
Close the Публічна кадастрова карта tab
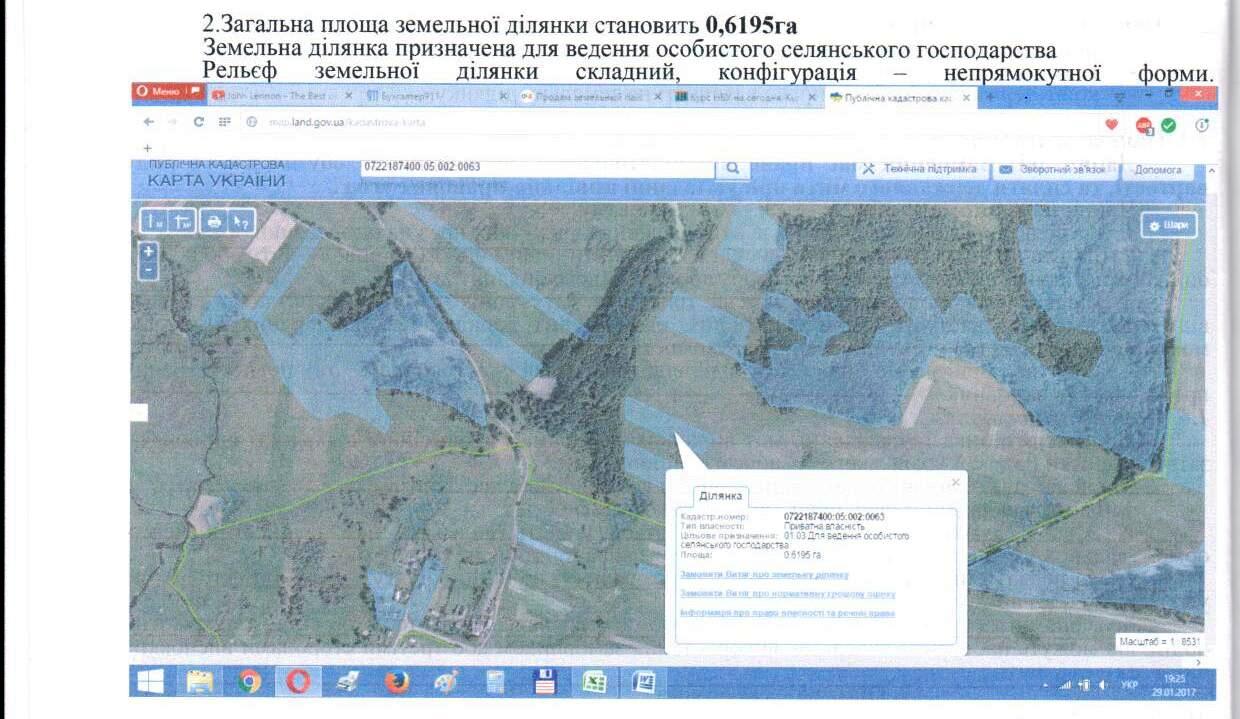coord(967,98)
